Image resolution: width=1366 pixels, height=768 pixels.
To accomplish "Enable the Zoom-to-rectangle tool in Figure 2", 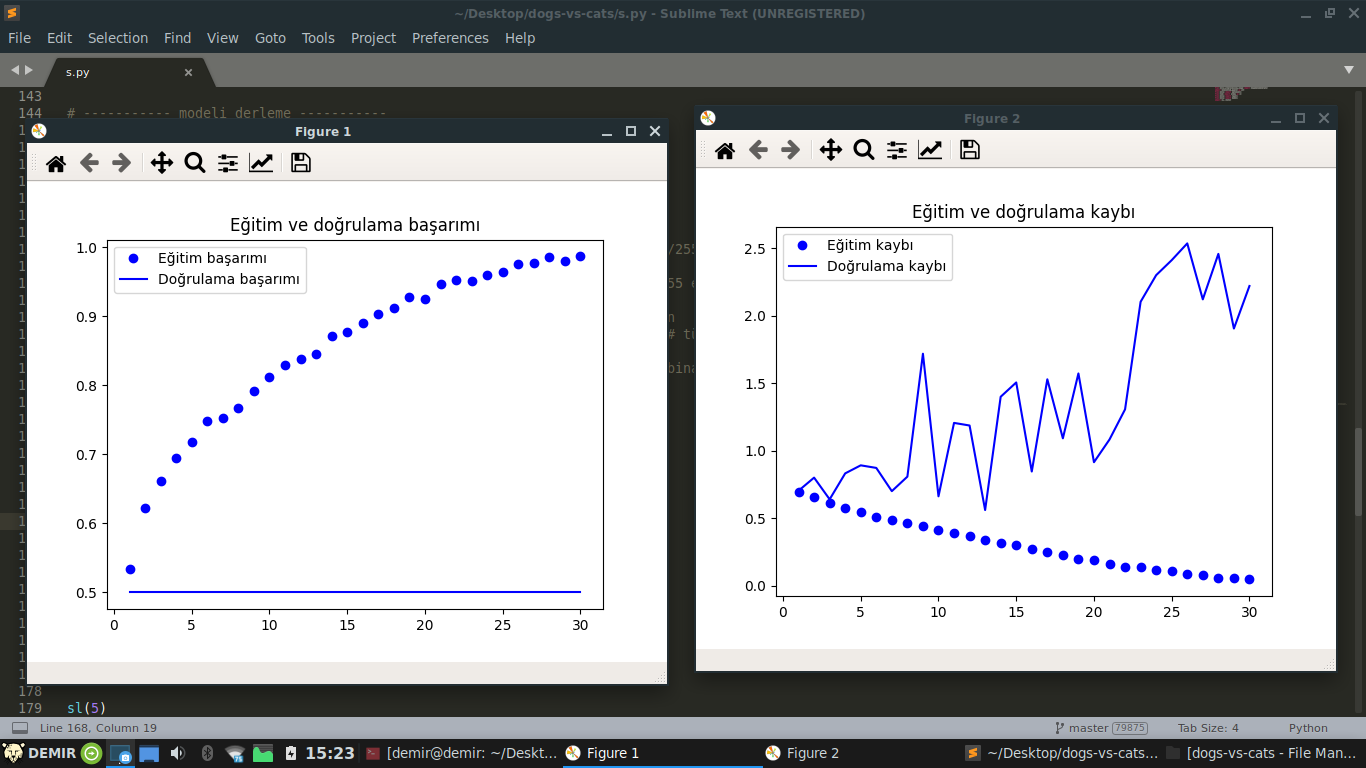I will click(x=864, y=150).
